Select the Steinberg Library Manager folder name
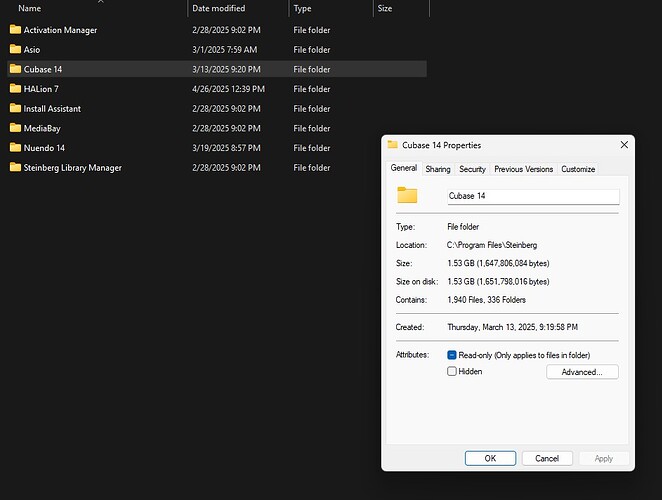 [x=73, y=168]
